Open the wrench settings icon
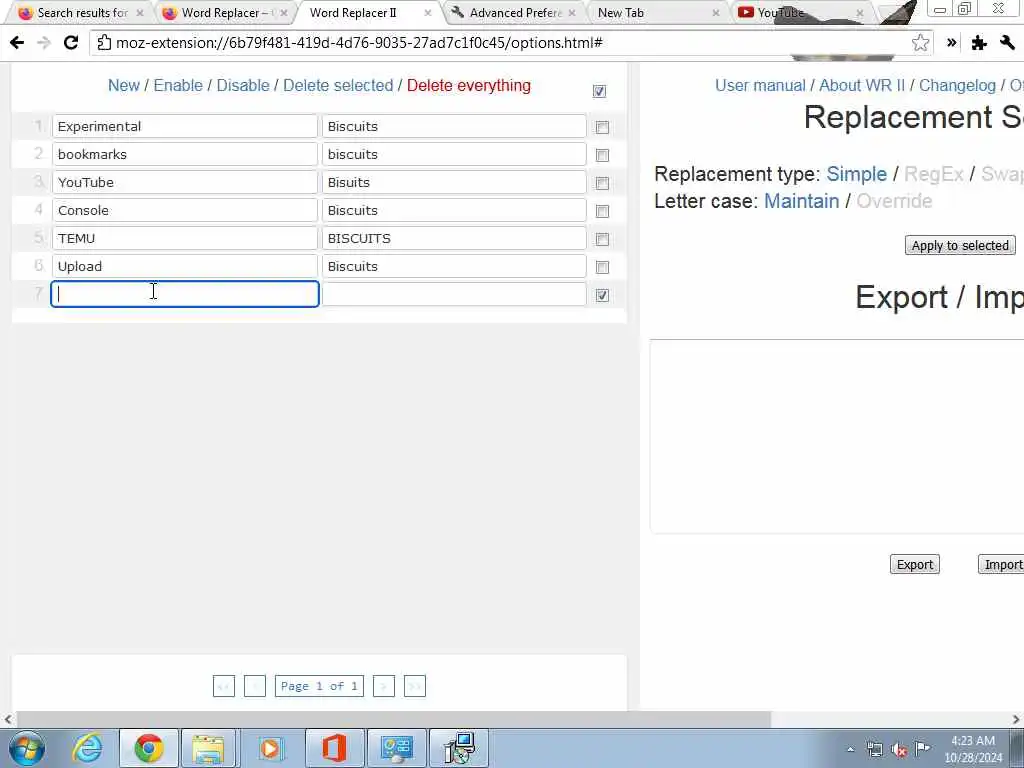Image resolution: width=1024 pixels, height=768 pixels. coord(1007,43)
